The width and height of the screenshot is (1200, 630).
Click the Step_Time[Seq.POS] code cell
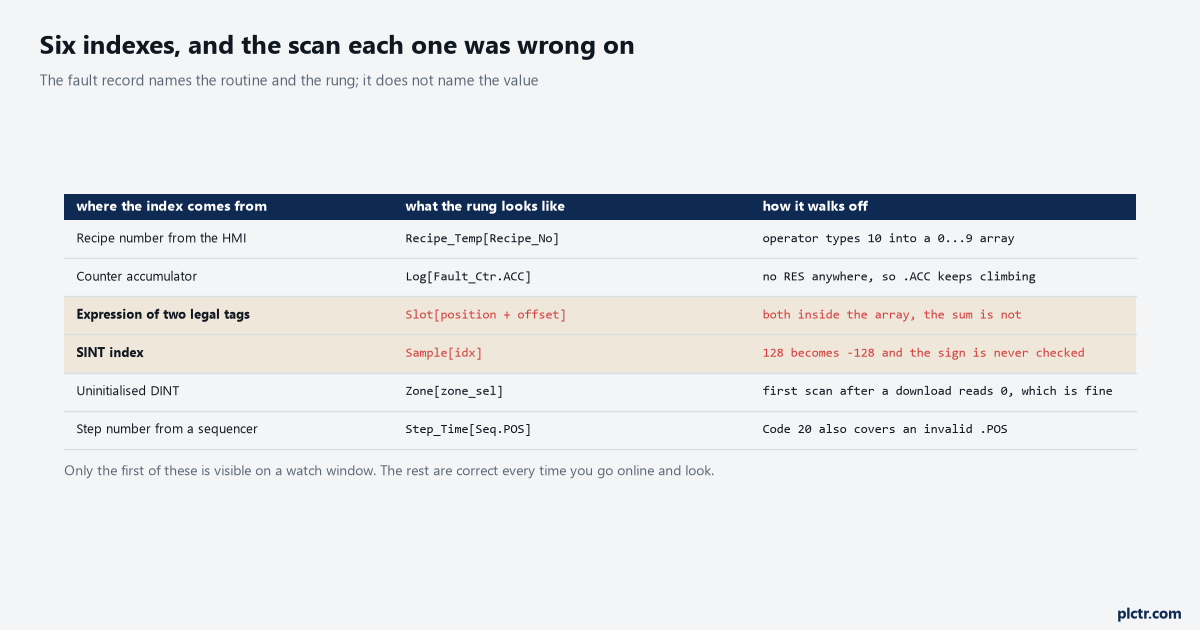(468, 429)
